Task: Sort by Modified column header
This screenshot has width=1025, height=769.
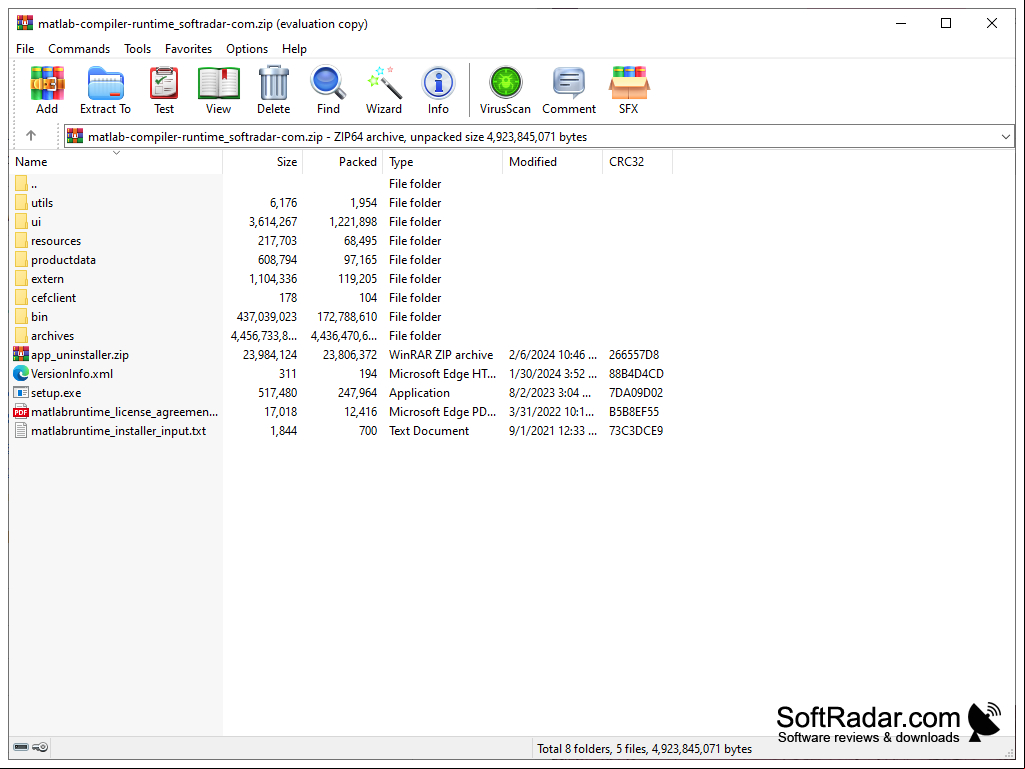Action: click(x=552, y=162)
